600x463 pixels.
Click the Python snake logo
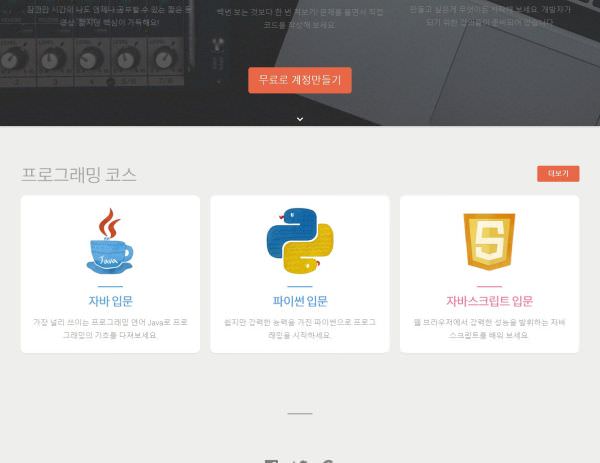[x=300, y=241]
